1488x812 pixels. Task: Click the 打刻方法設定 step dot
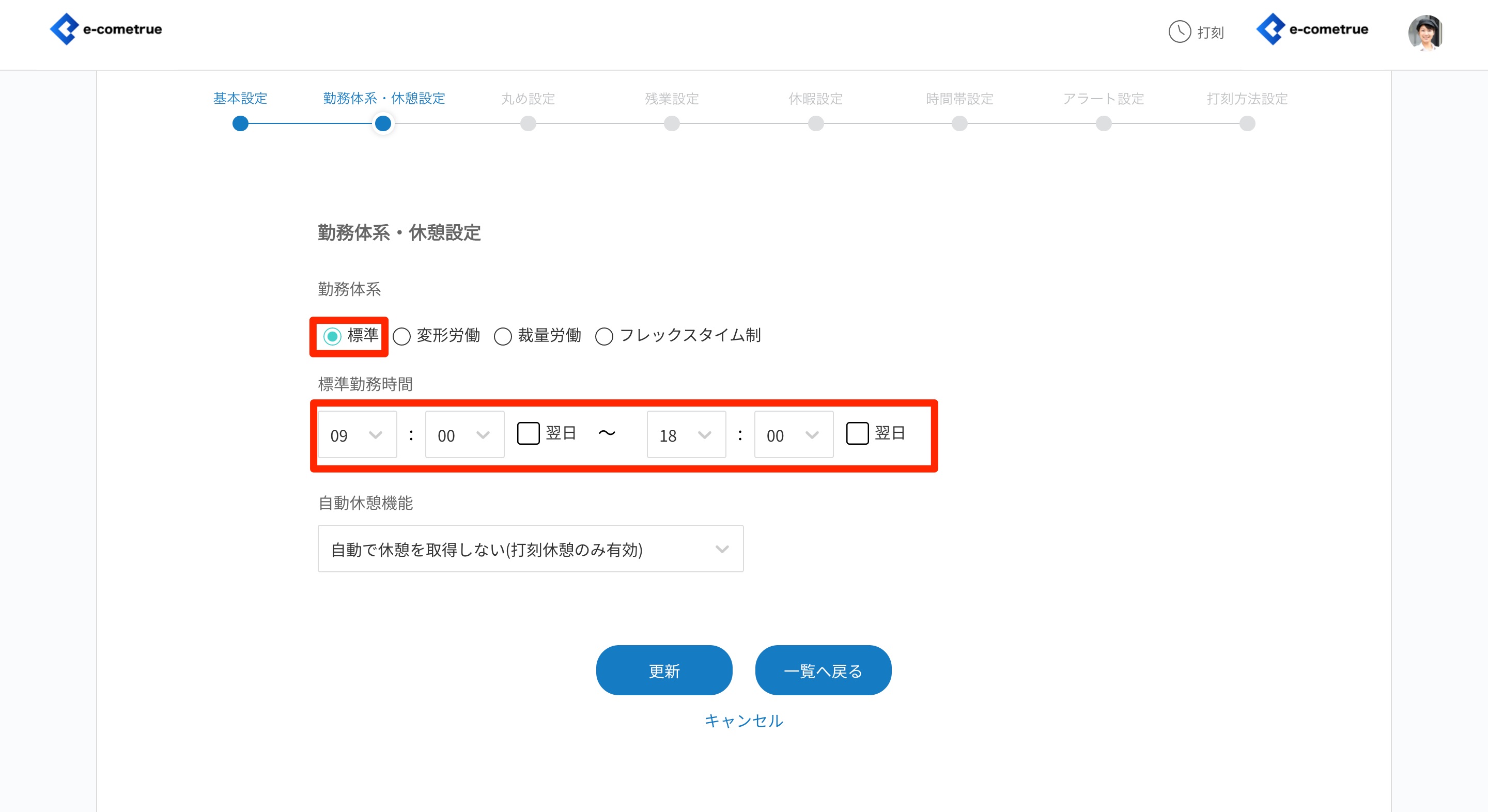pos(1247,123)
